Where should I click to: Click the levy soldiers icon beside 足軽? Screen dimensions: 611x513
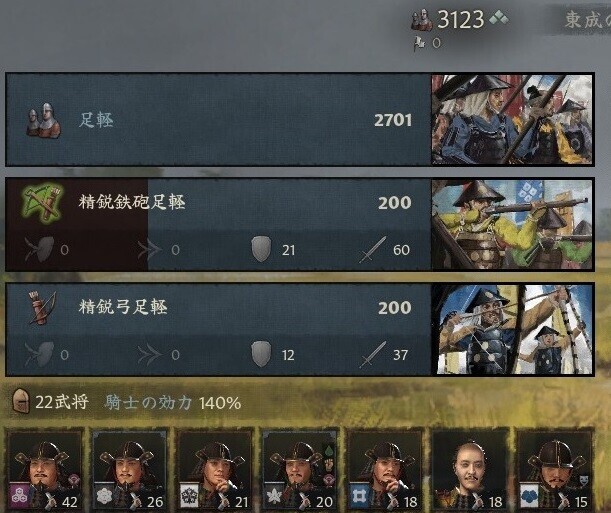pyautogui.click(x=44, y=120)
